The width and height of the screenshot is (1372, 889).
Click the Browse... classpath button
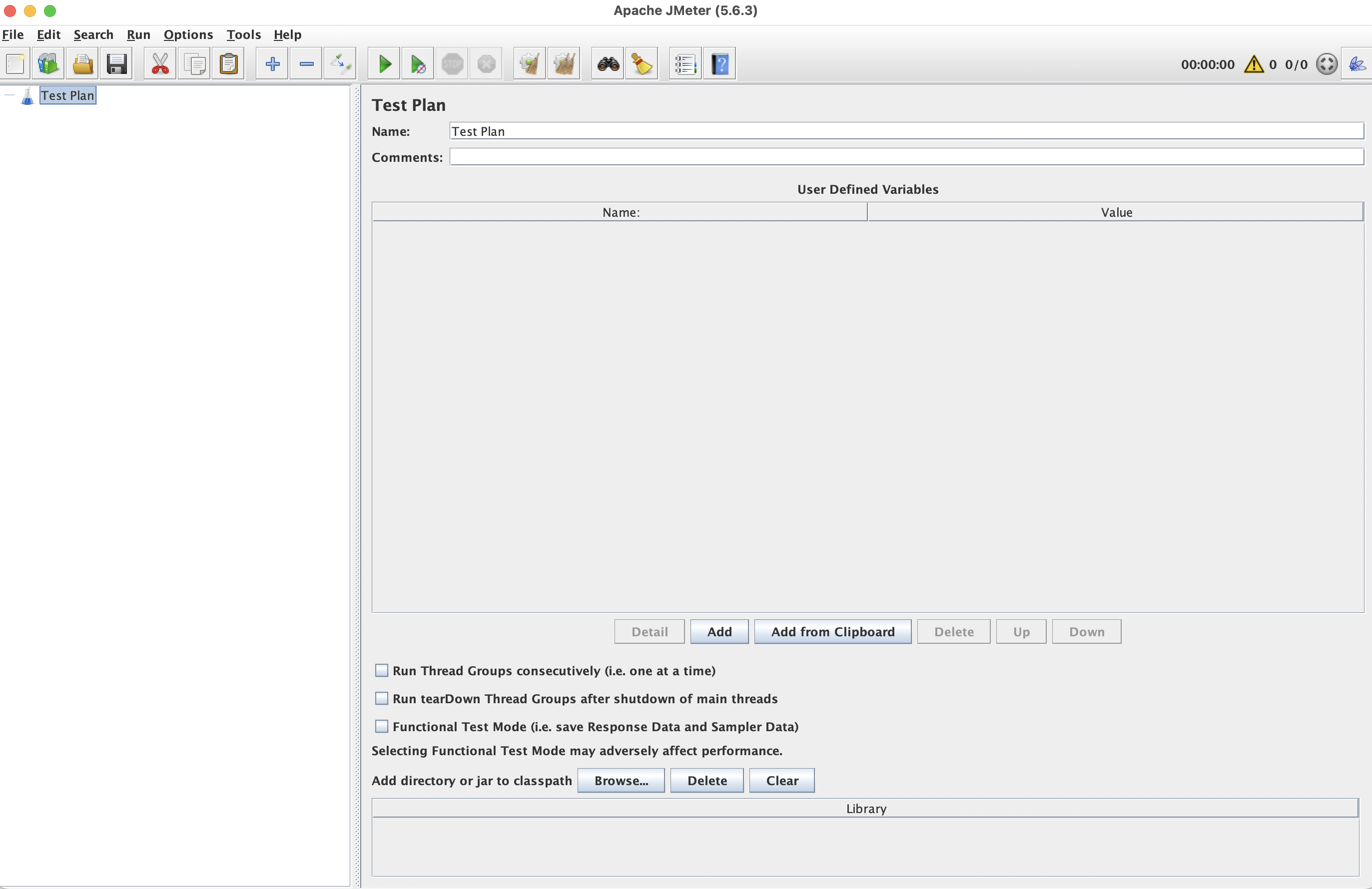621,780
